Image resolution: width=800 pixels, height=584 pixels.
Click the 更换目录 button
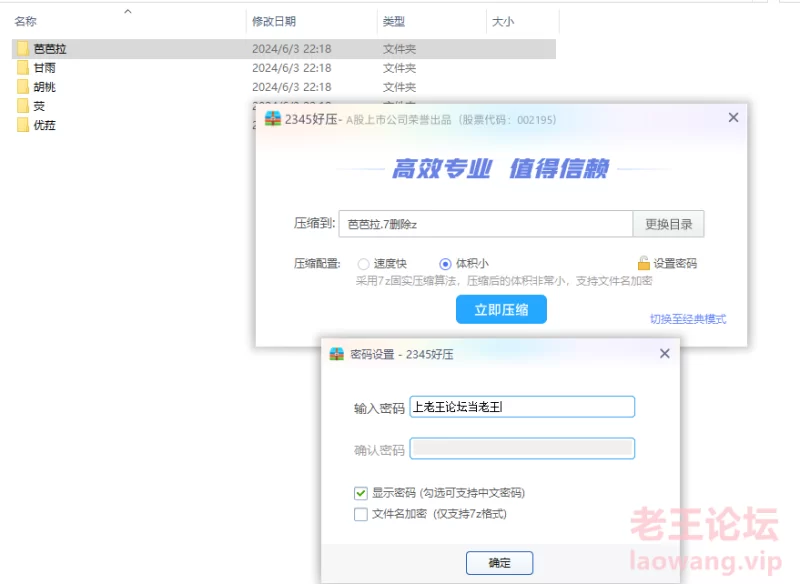[x=668, y=224]
